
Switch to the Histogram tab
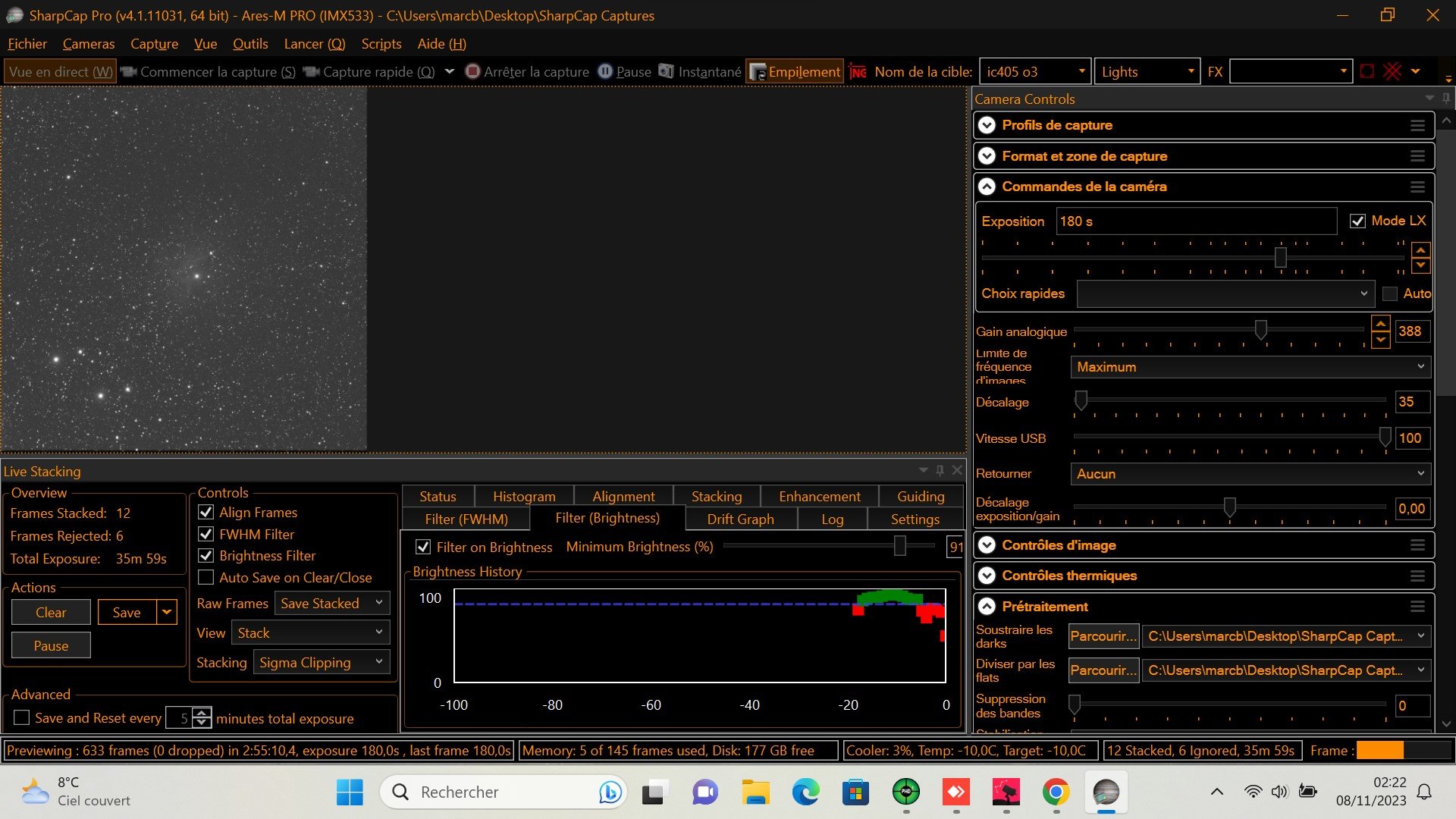point(524,497)
